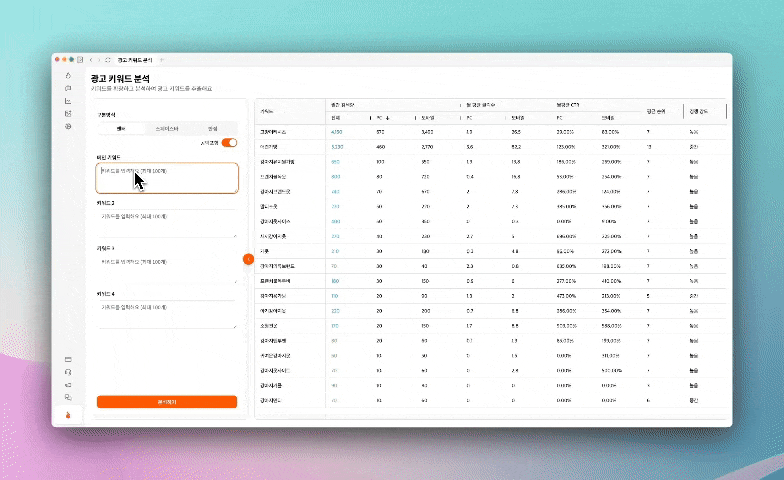784x480 pixels.
Task: Click the keyword column header in table
Action: click(x=267, y=112)
